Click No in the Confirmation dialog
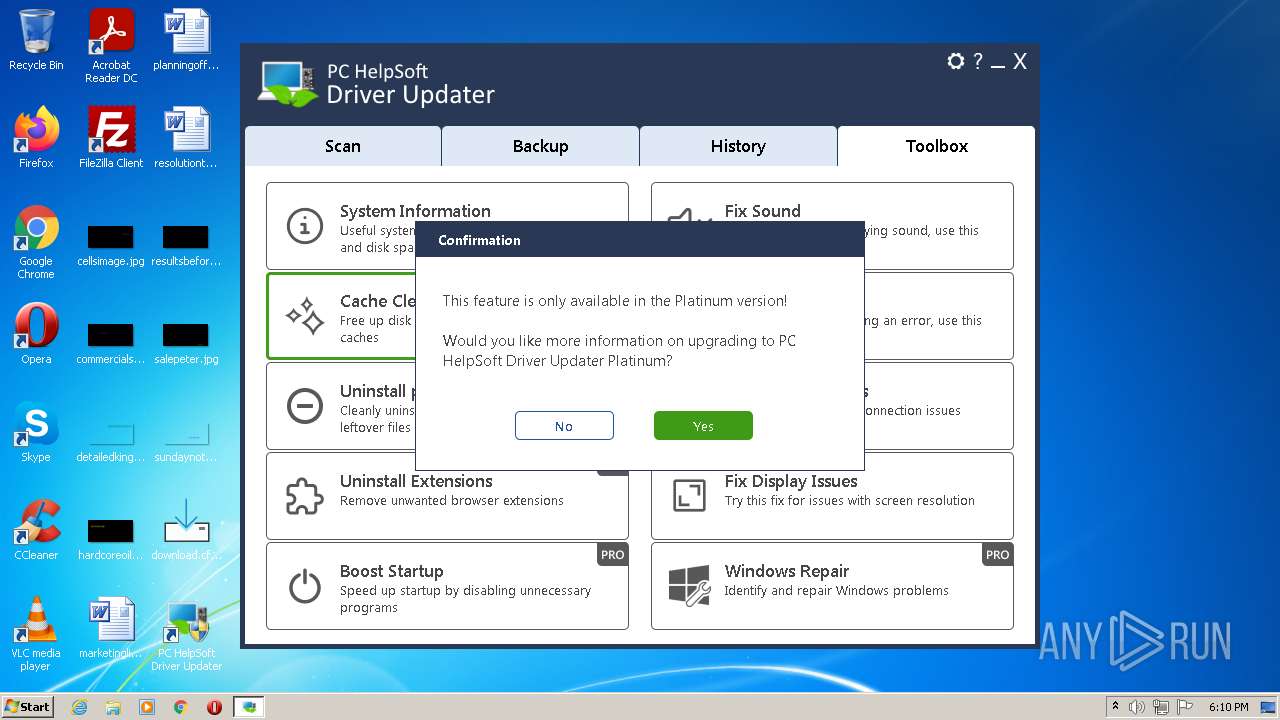The height and width of the screenshot is (720, 1280). pyautogui.click(x=564, y=426)
